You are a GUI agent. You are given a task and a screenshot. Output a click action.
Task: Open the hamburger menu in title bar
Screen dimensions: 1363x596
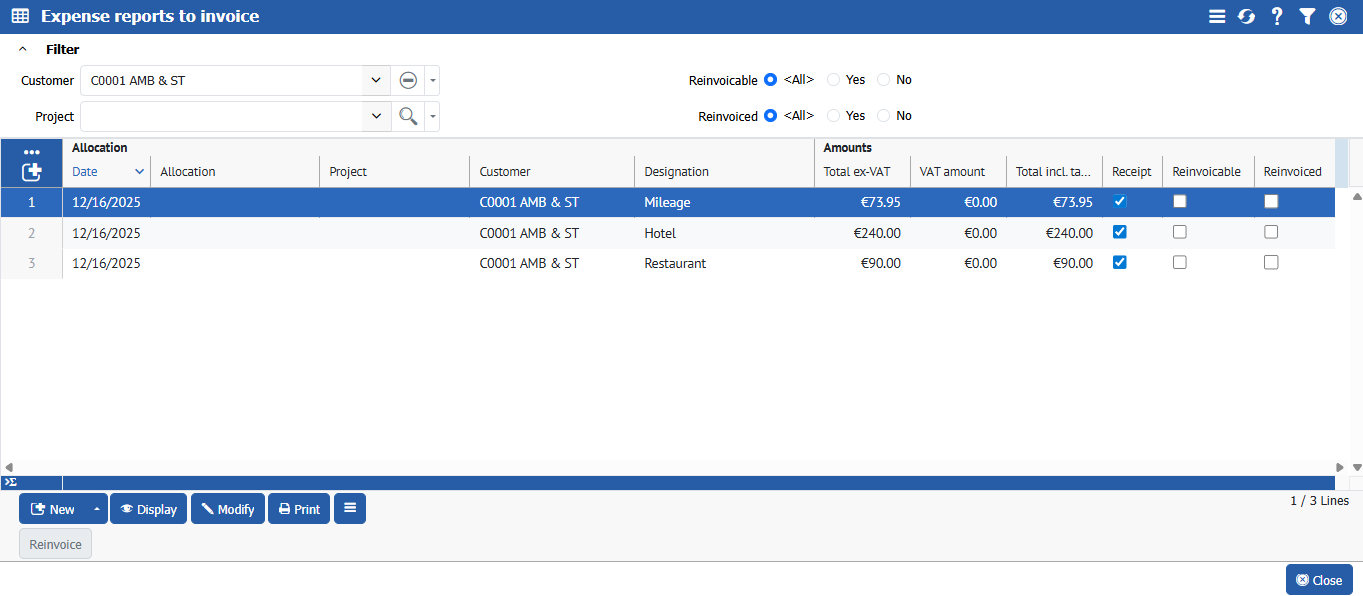click(x=1216, y=16)
